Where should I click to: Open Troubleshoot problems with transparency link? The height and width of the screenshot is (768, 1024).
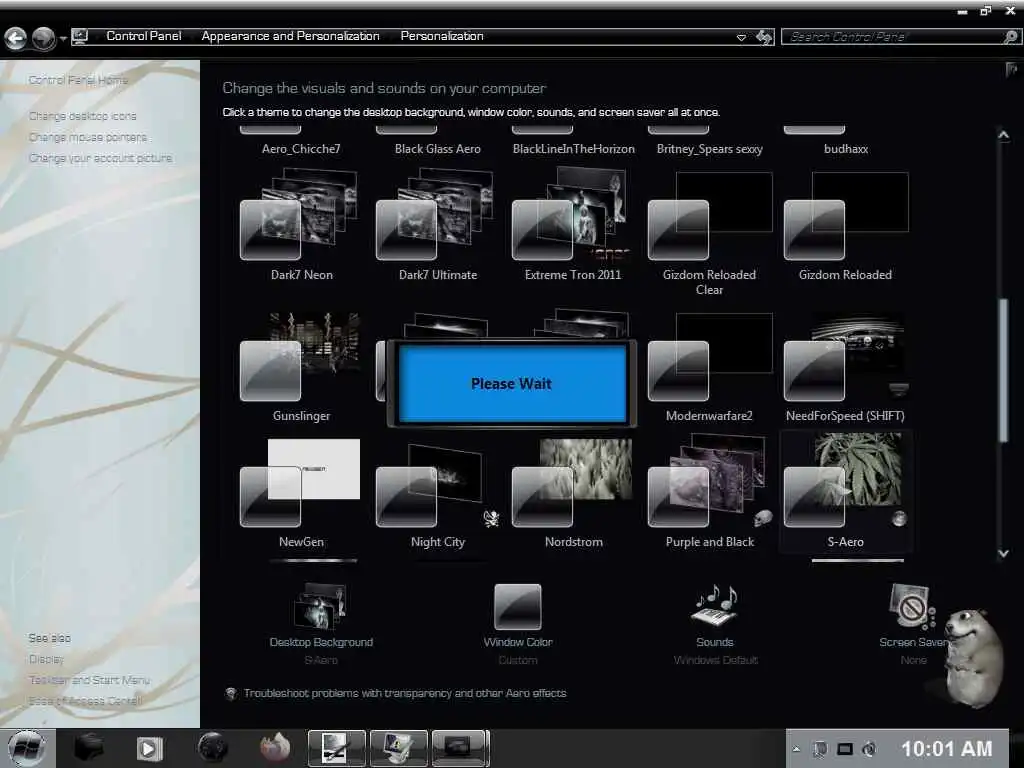404,693
